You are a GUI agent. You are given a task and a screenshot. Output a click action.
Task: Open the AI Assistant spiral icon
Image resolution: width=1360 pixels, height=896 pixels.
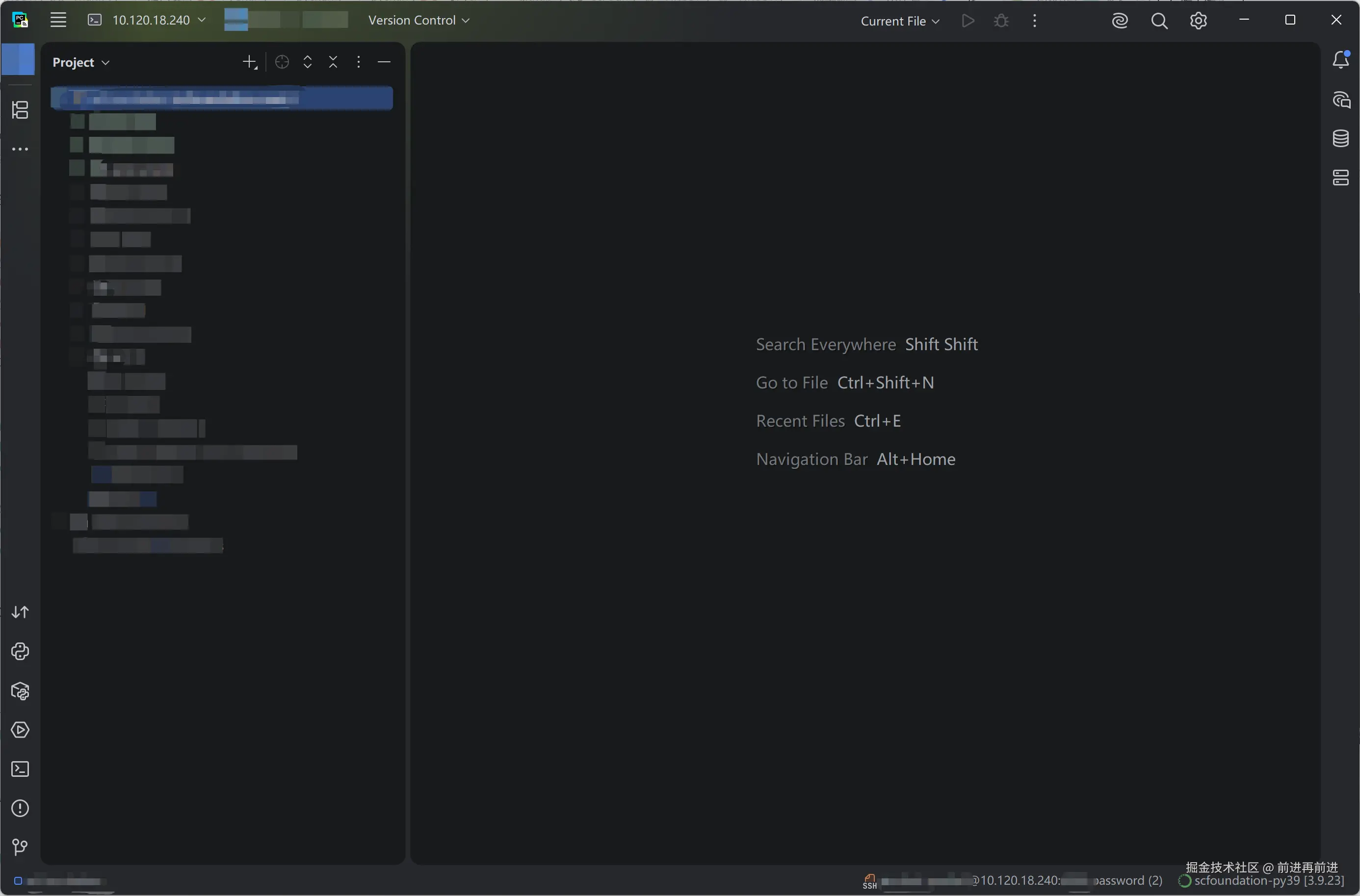click(x=1119, y=21)
